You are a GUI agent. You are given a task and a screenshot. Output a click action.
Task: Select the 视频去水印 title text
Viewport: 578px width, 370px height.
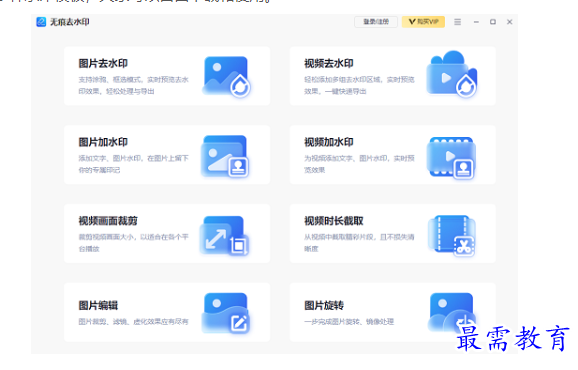(x=329, y=63)
